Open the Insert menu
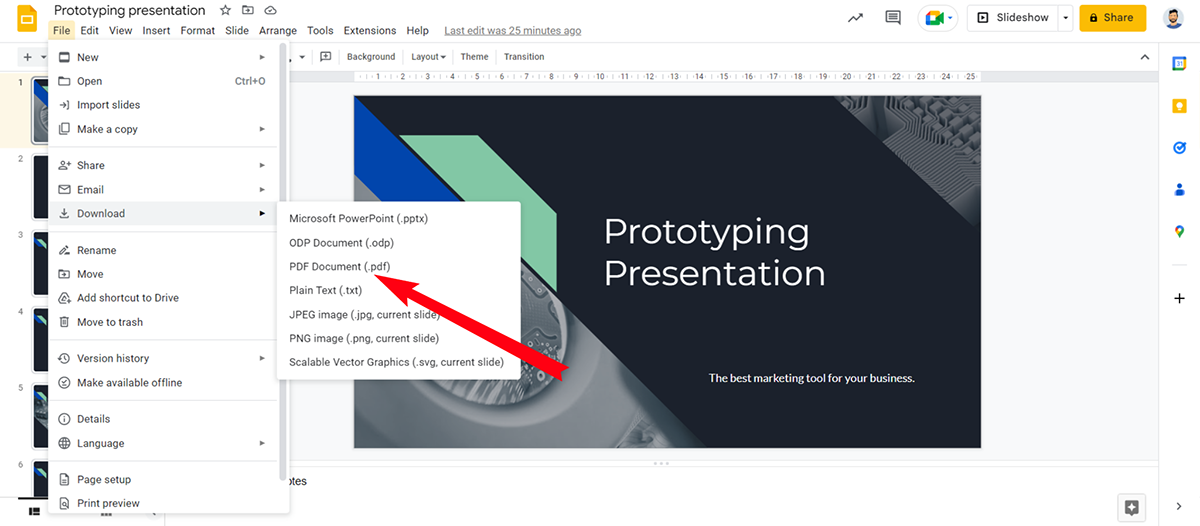The image size is (1200, 526). tap(156, 31)
